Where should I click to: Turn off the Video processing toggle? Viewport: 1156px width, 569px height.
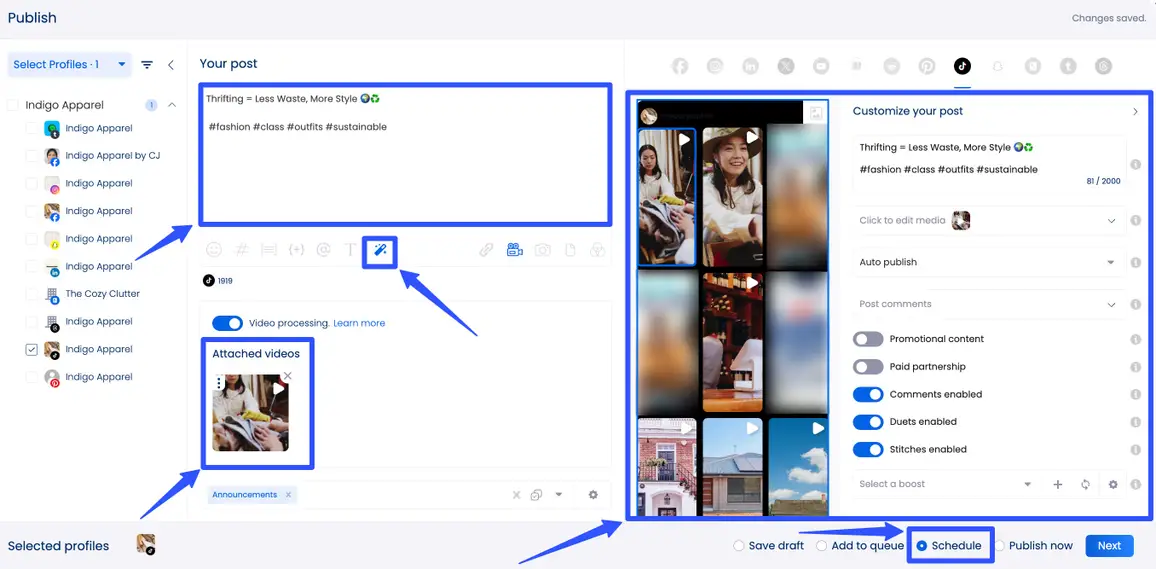228,323
